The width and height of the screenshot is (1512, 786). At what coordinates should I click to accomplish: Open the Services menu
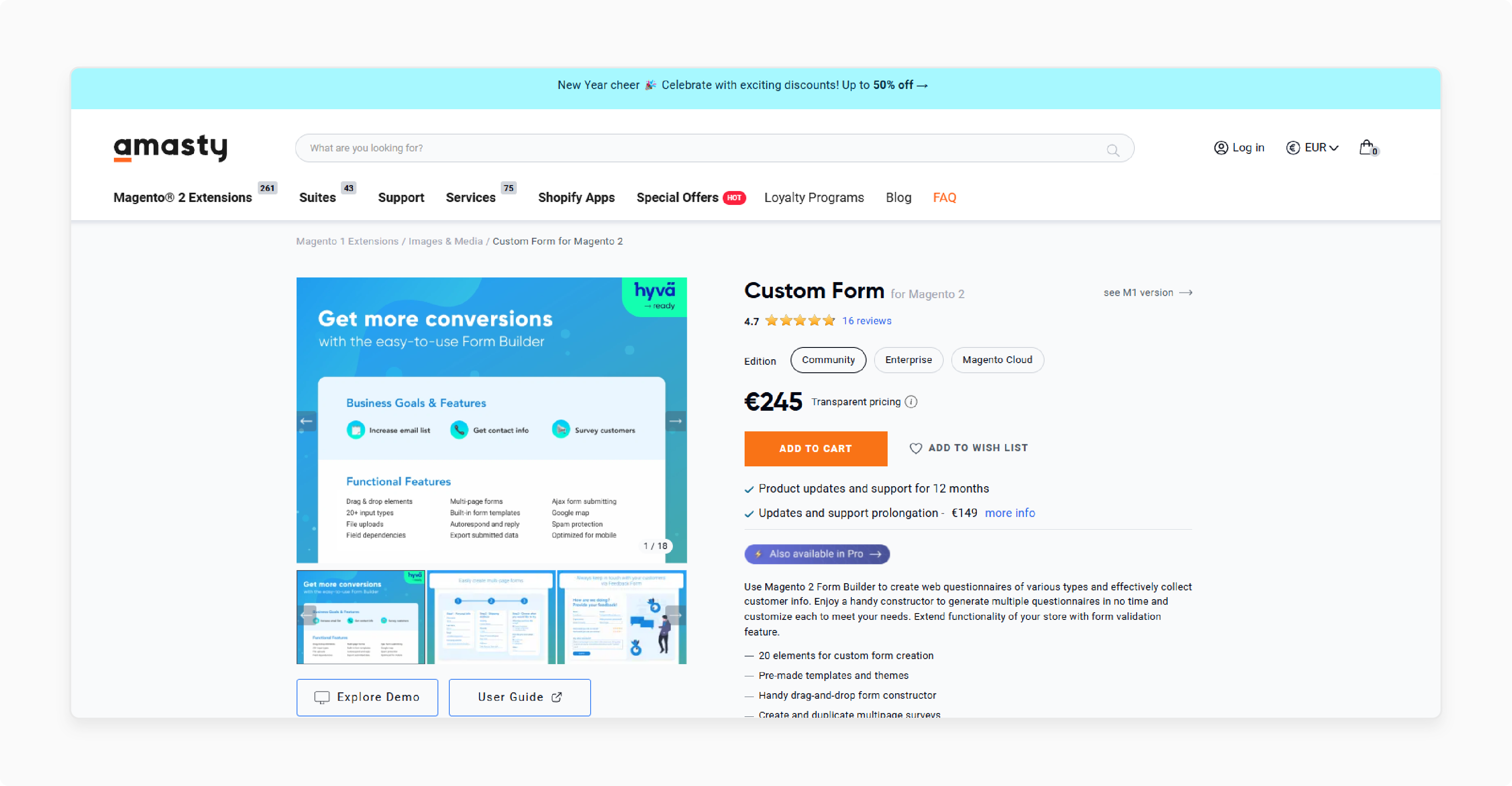point(471,198)
